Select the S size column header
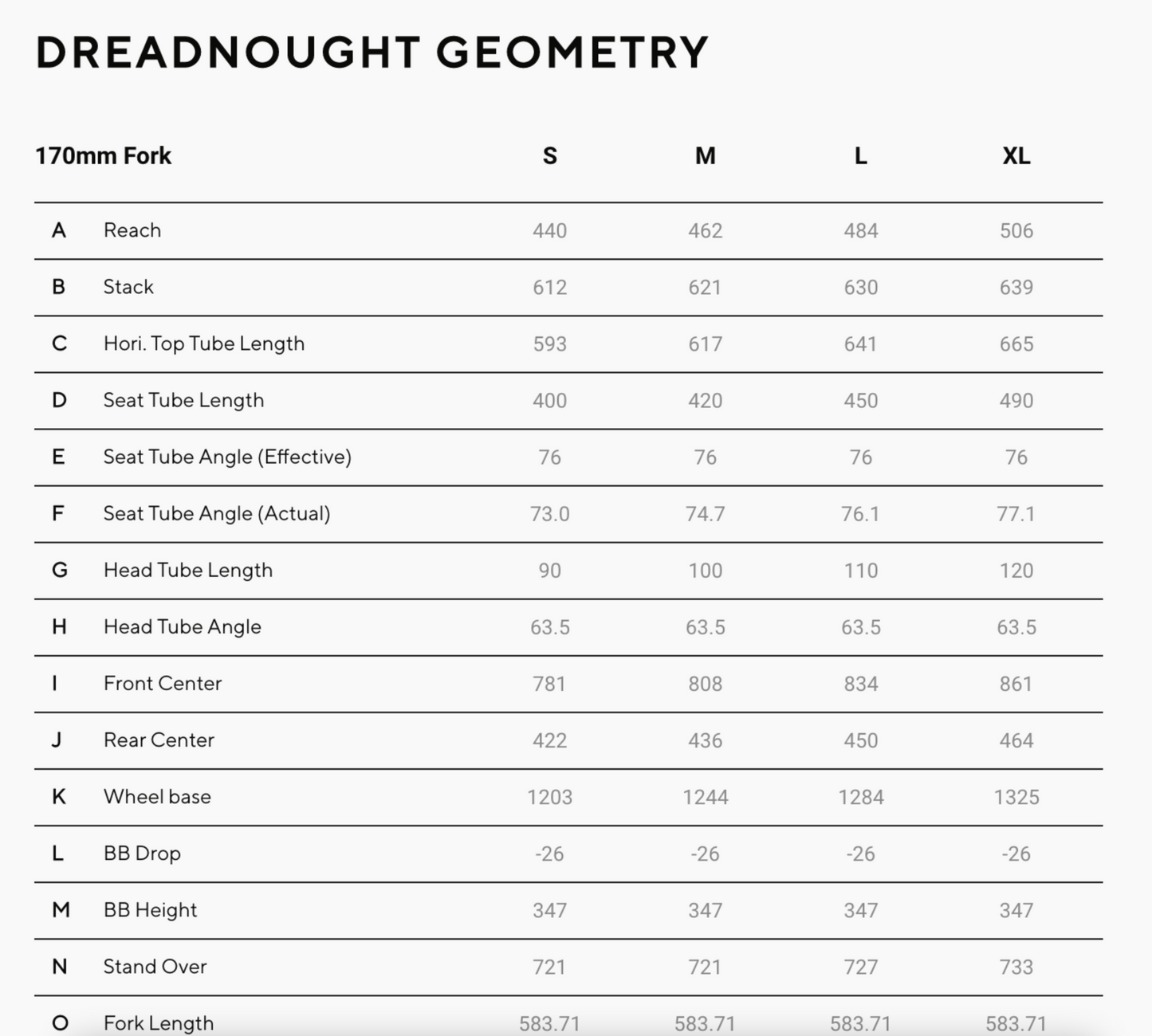The image size is (1152, 1036). (x=549, y=155)
